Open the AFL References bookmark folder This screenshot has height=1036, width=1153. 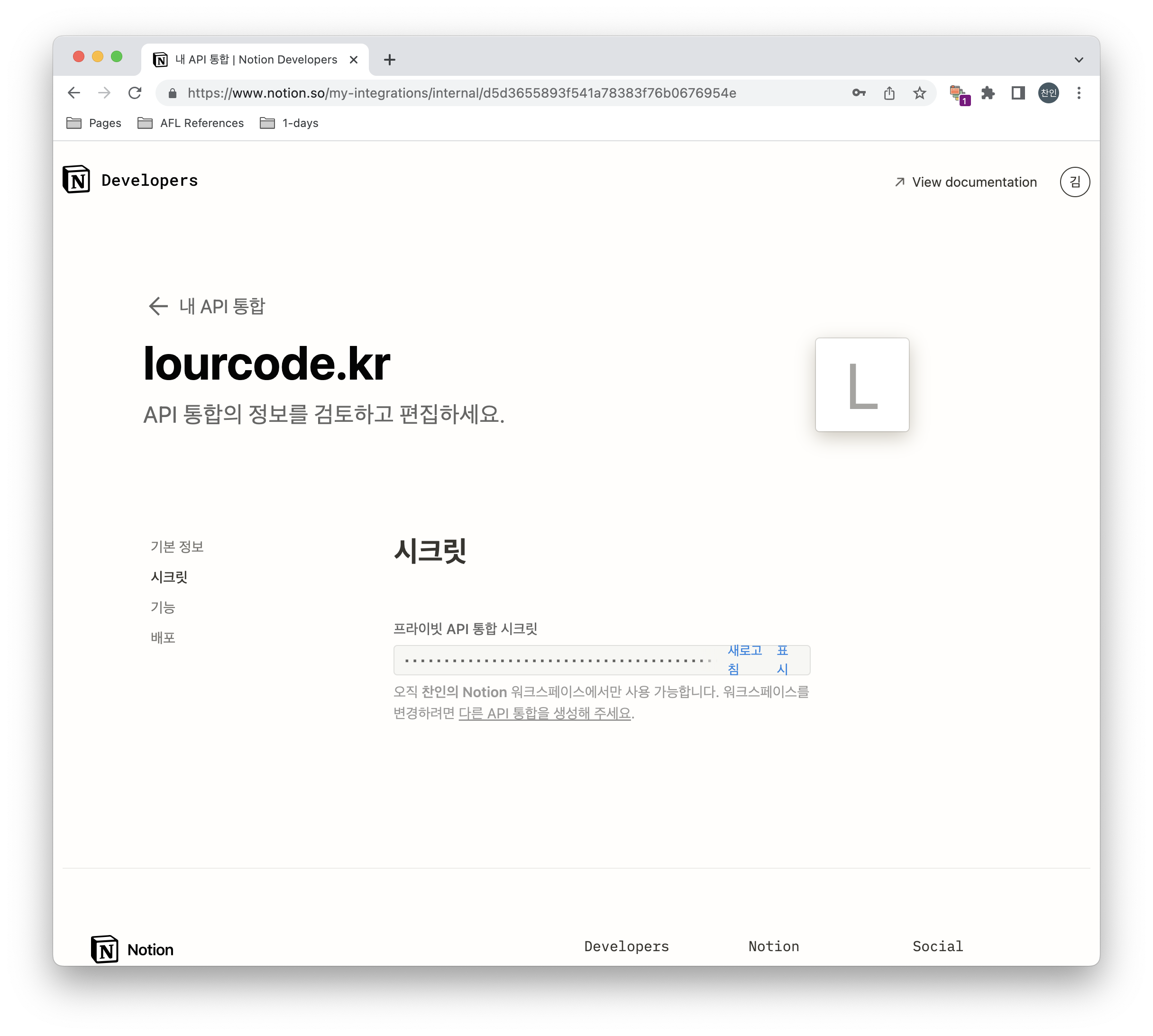pyautogui.click(x=191, y=123)
